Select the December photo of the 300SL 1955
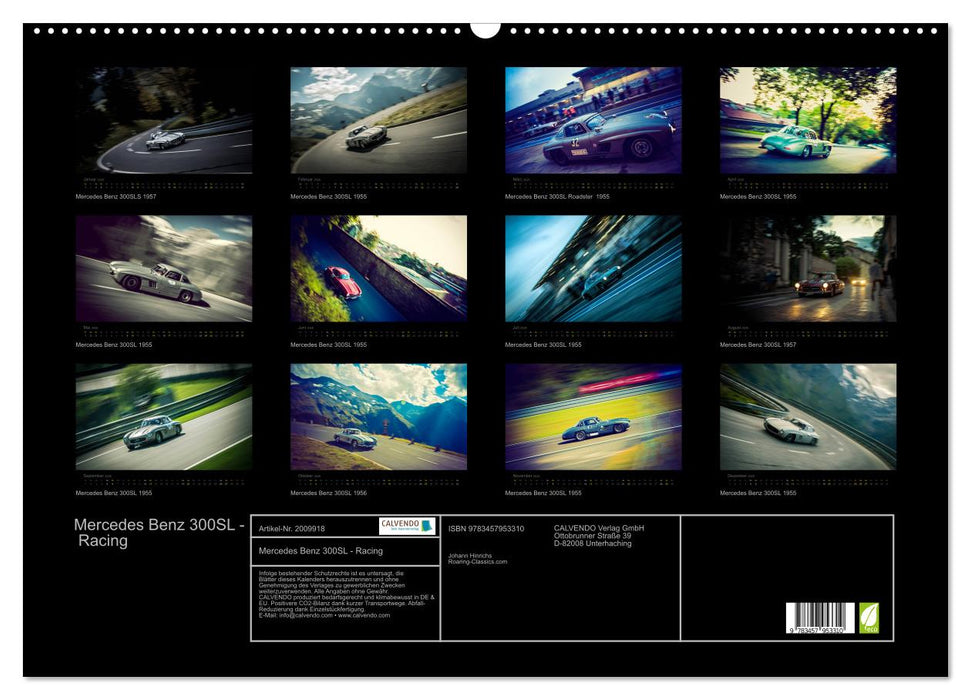971x700 pixels. 805,420
